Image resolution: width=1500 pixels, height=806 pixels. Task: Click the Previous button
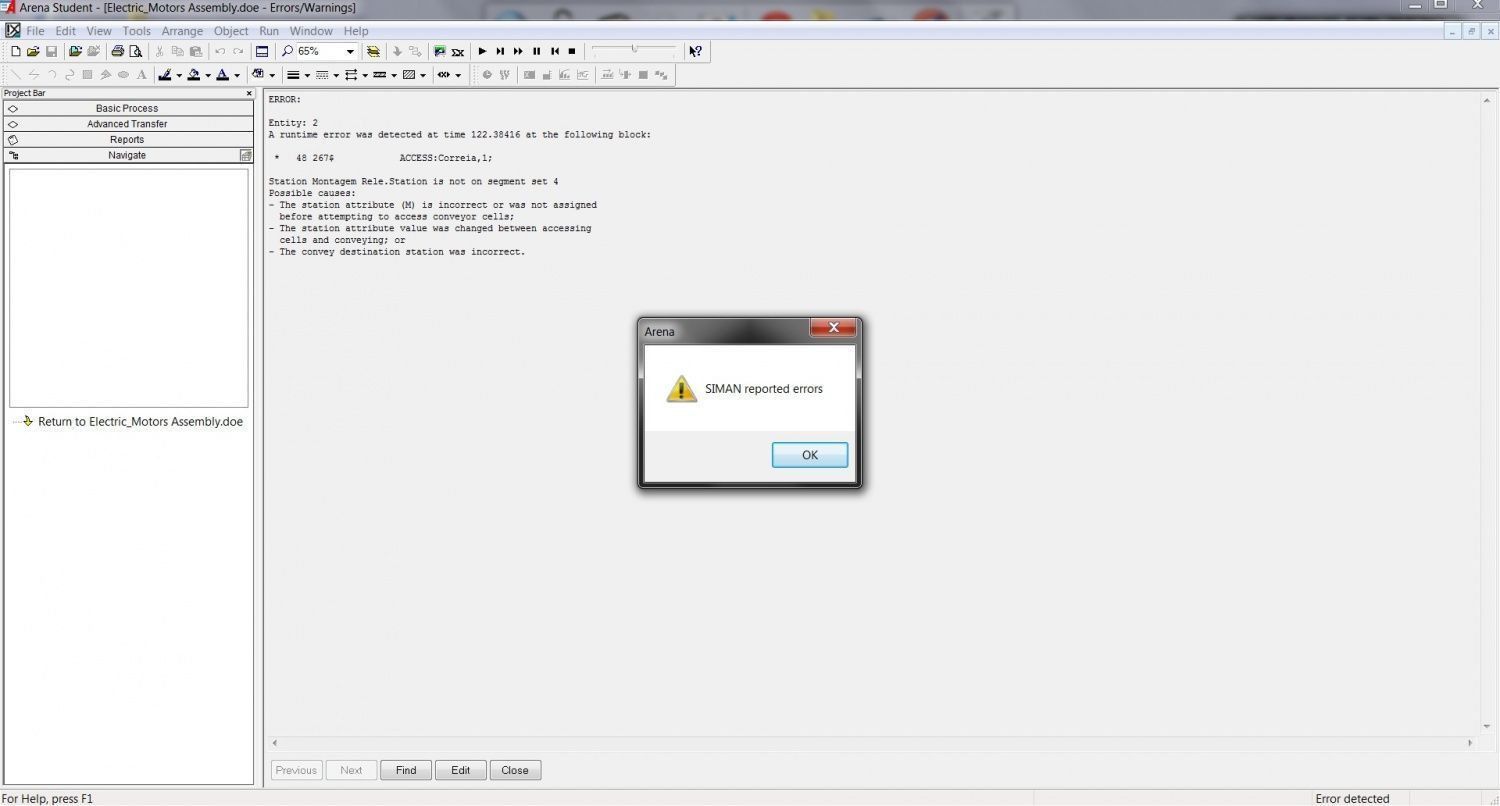point(296,770)
